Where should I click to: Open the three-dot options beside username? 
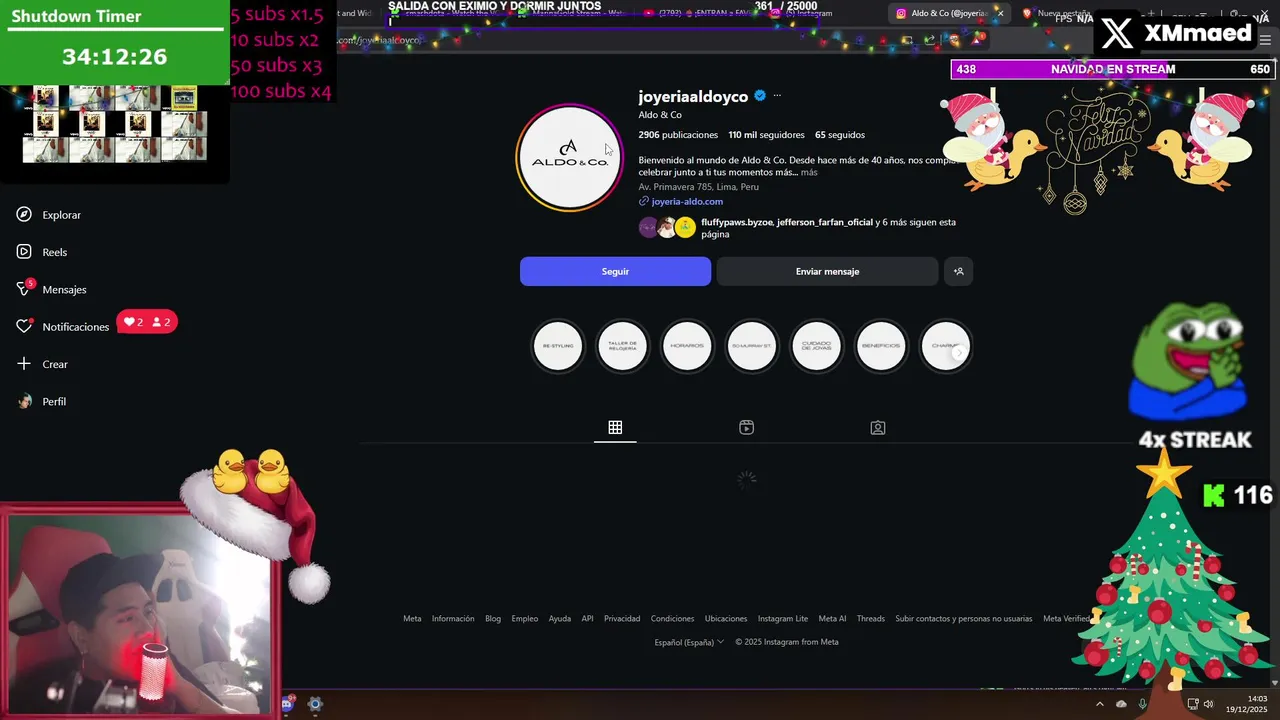pyautogui.click(x=777, y=96)
